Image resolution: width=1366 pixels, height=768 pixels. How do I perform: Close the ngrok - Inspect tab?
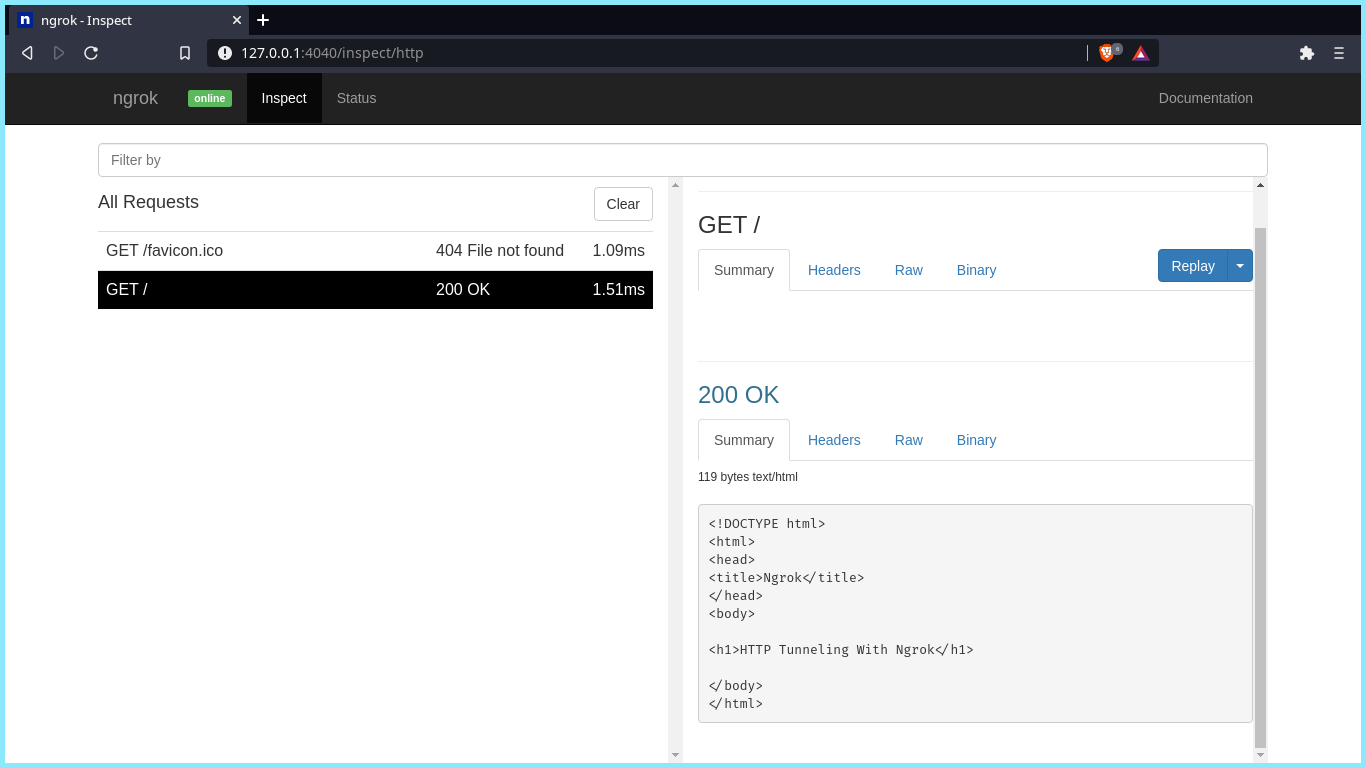click(237, 20)
